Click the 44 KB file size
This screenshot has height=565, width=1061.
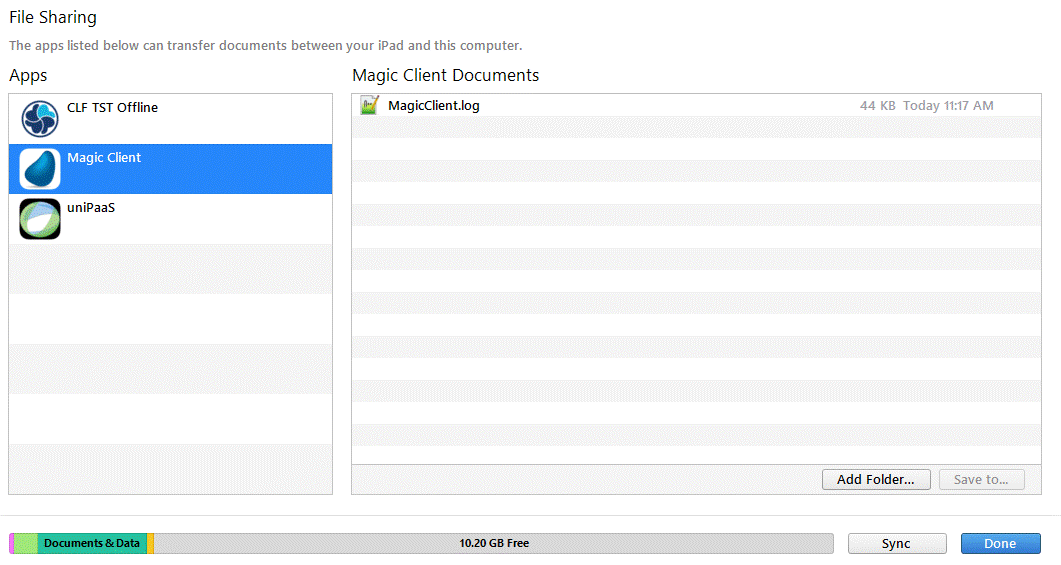pos(878,106)
